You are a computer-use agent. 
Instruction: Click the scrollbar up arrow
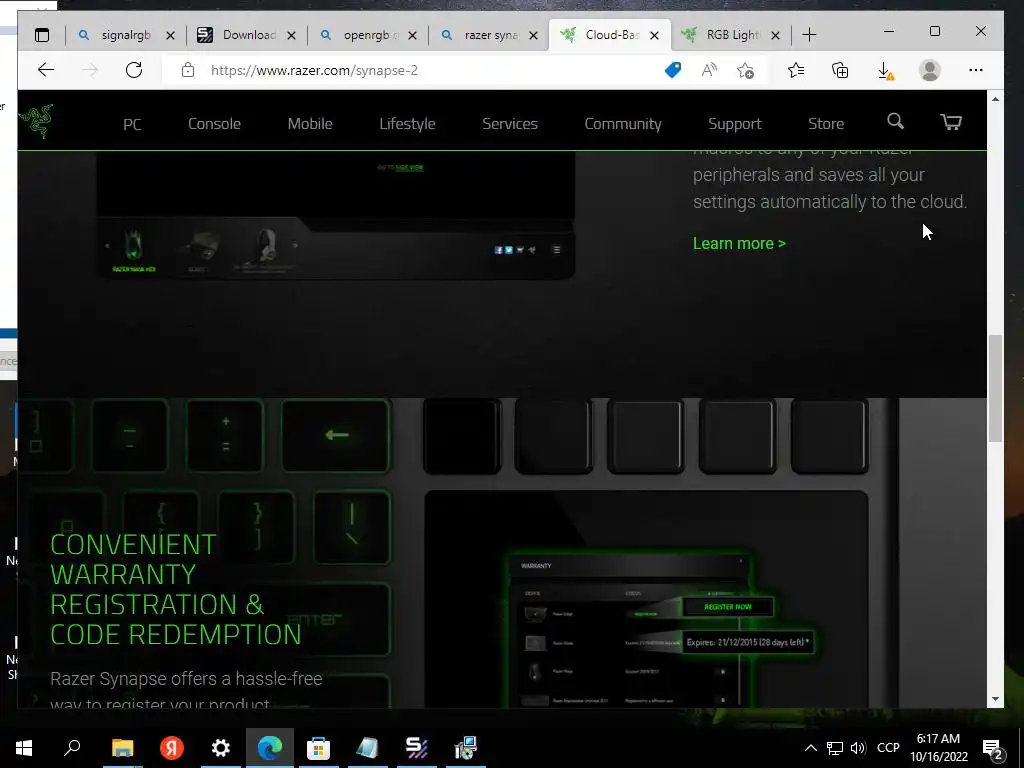[x=995, y=99]
